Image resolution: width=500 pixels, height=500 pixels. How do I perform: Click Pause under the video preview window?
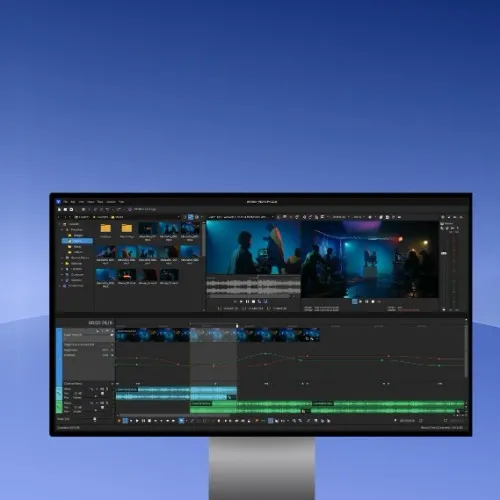coord(367,302)
